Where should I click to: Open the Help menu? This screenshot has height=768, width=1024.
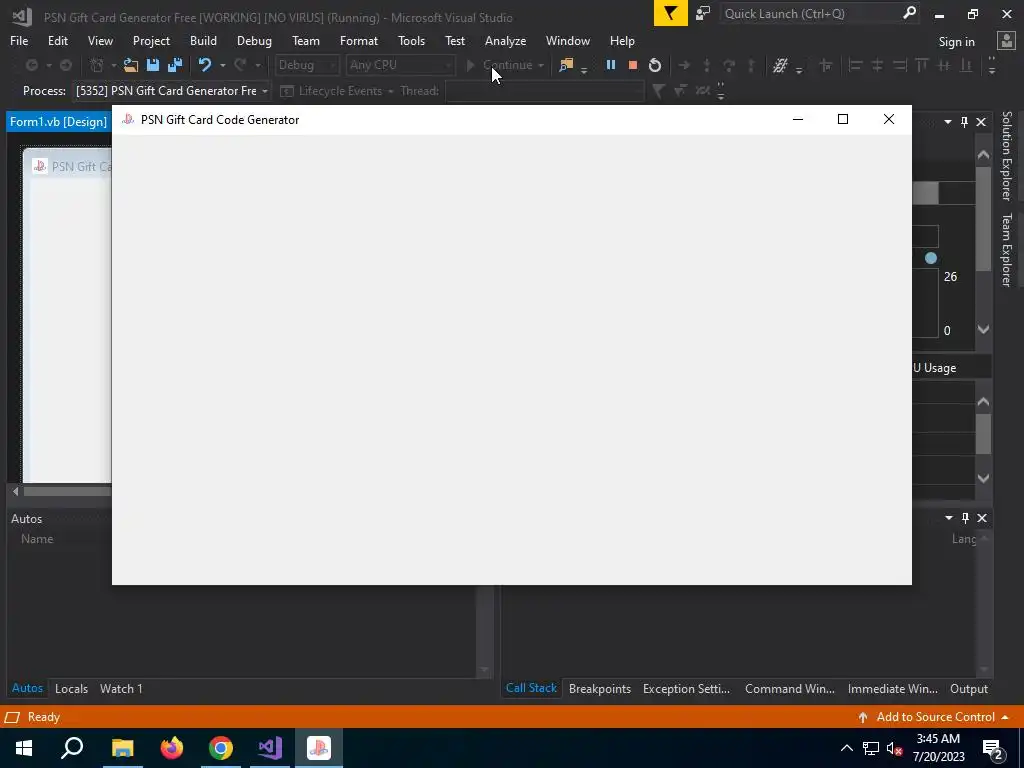click(x=622, y=40)
